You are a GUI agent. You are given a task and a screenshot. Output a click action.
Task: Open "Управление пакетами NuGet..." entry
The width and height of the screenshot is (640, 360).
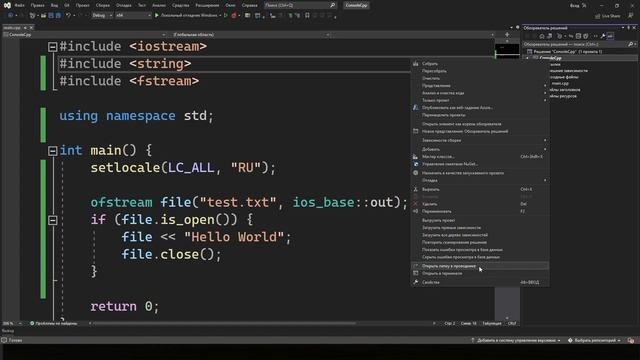coord(480,164)
